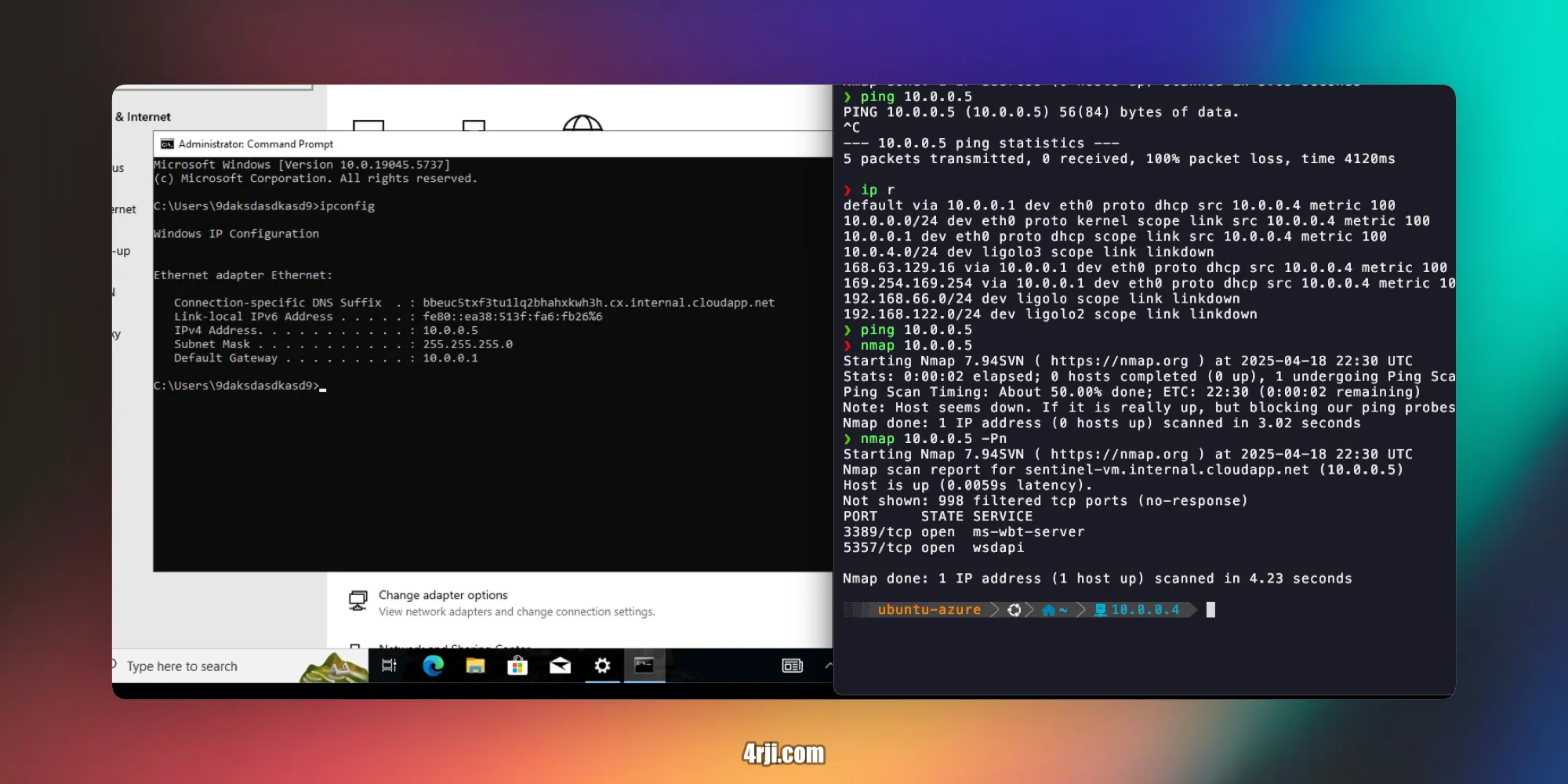Click the Change adapter options icon
The width and height of the screenshot is (1568, 784).
pos(358,601)
